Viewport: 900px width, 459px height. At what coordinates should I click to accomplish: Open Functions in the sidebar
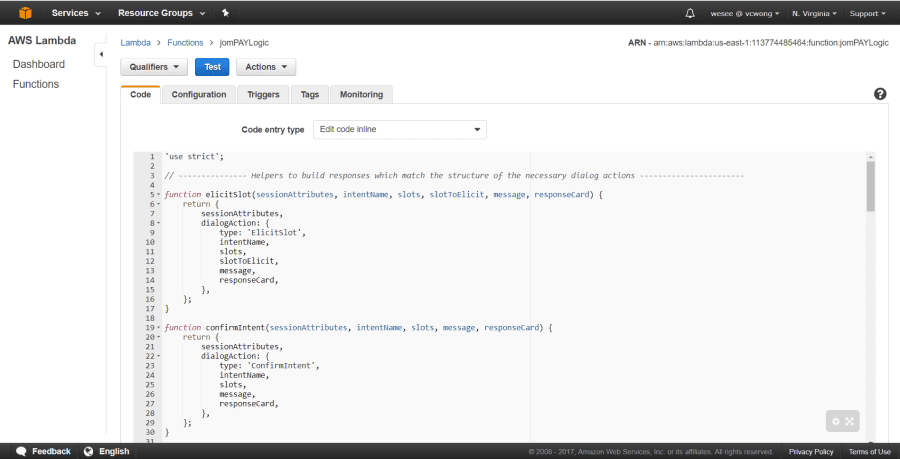36,84
